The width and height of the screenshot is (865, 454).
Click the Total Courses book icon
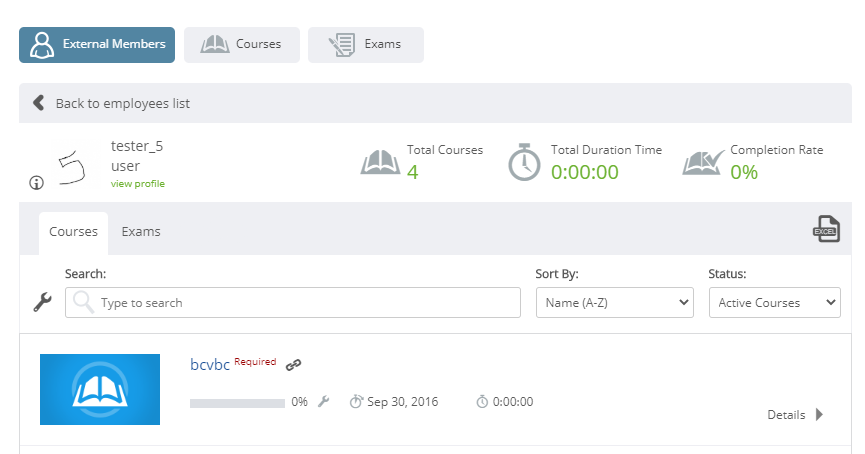[380, 162]
